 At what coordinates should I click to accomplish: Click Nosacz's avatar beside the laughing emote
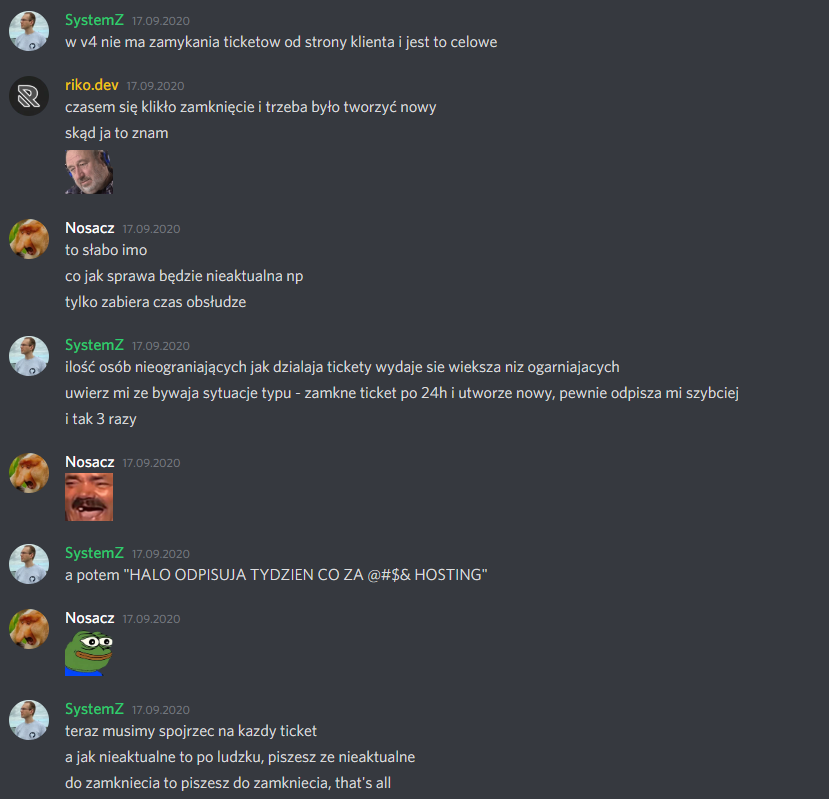click(x=29, y=473)
